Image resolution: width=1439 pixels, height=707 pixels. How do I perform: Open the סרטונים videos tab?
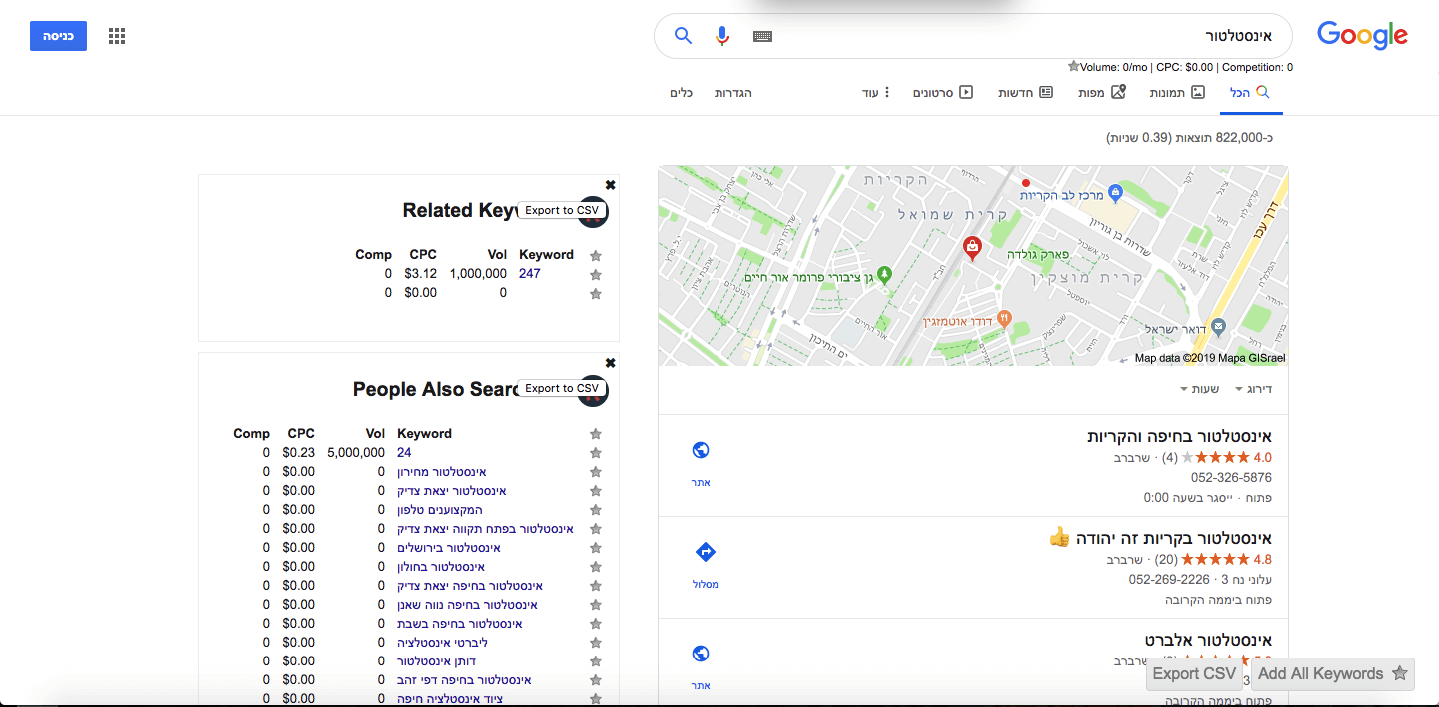click(943, 93)
